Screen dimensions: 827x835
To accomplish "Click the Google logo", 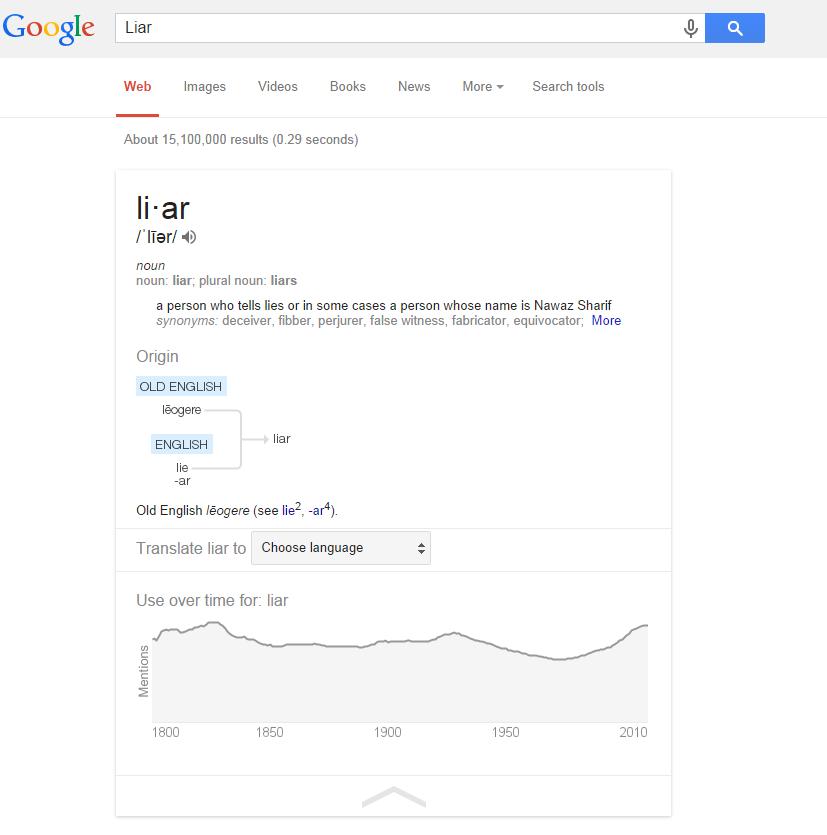I will click(48, 28).
